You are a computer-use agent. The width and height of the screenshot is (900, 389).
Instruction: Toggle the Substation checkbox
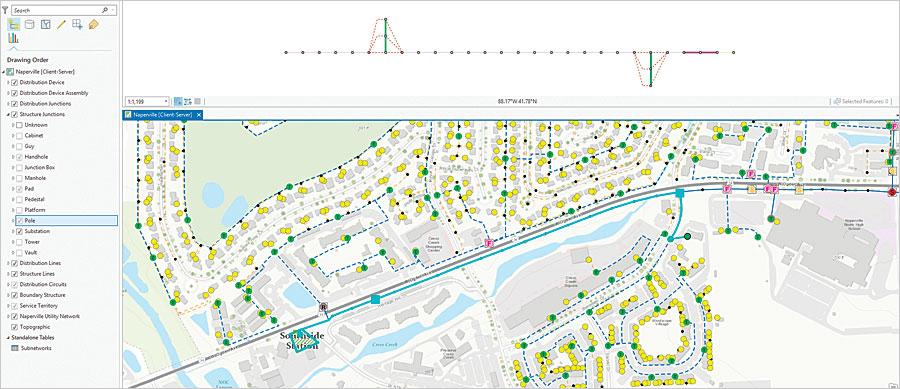[x=20, y=231]
